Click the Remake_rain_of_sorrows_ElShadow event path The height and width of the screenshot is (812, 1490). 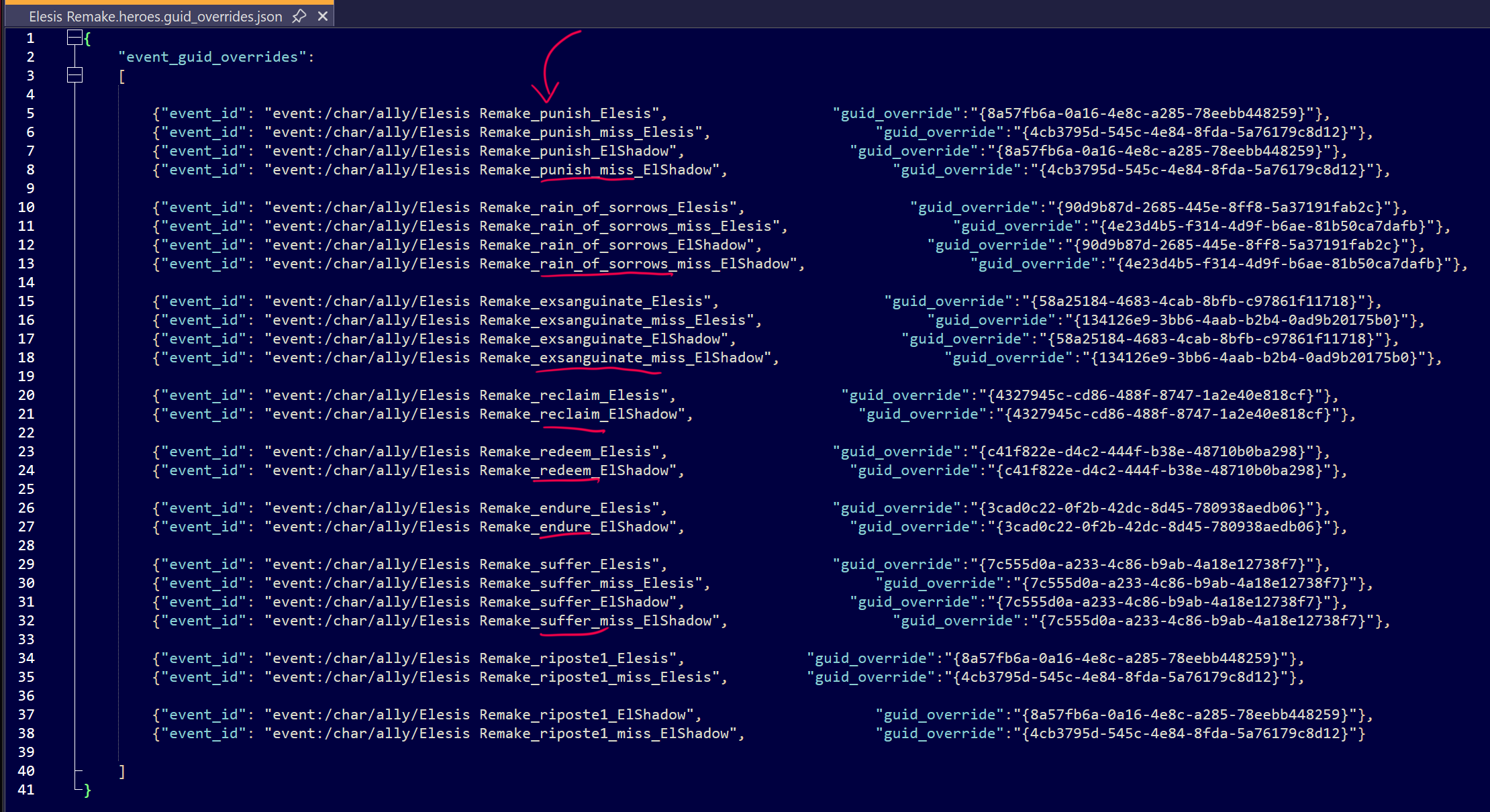pos(509,245)
